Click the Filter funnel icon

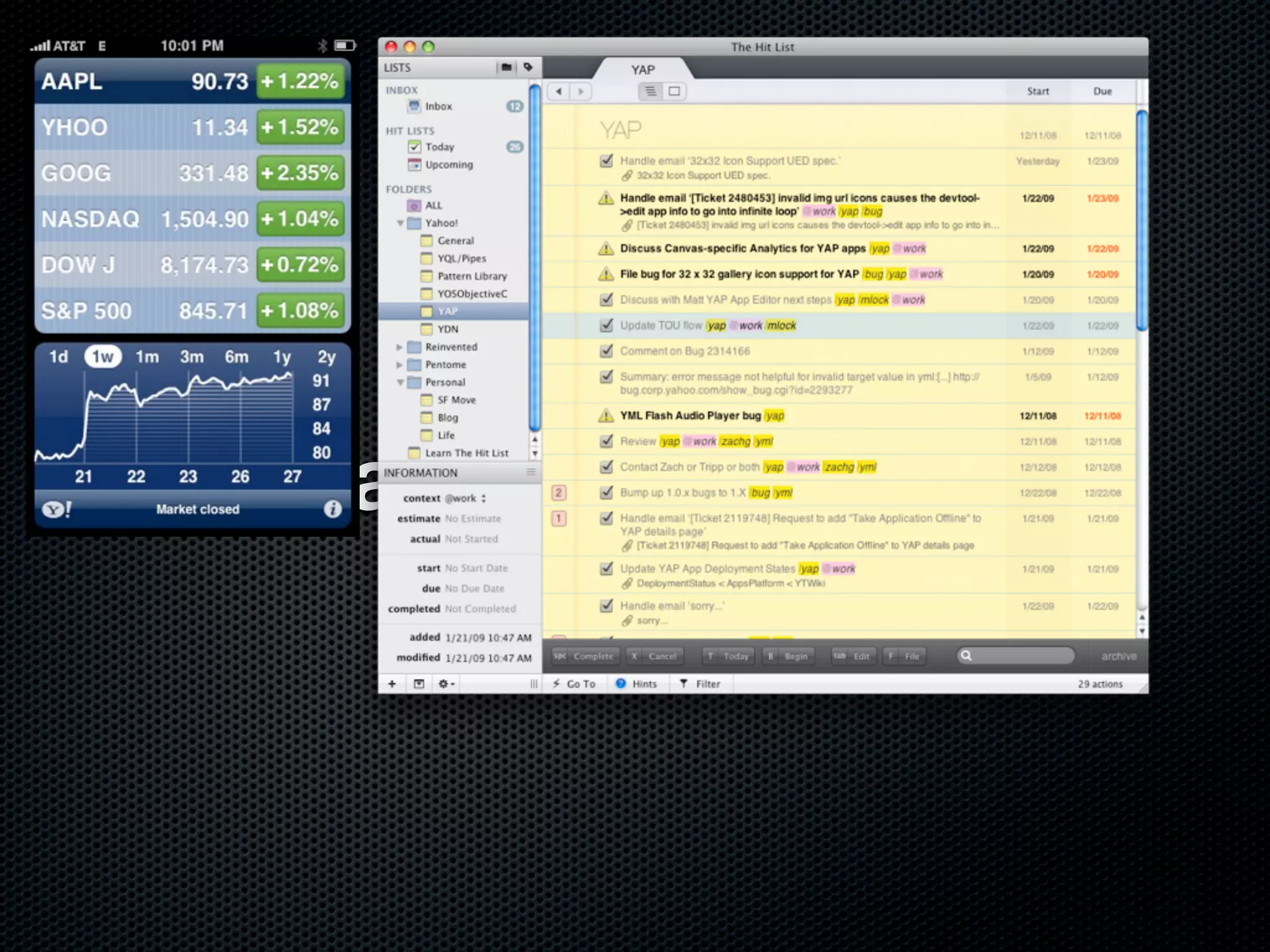pos(683,683)
